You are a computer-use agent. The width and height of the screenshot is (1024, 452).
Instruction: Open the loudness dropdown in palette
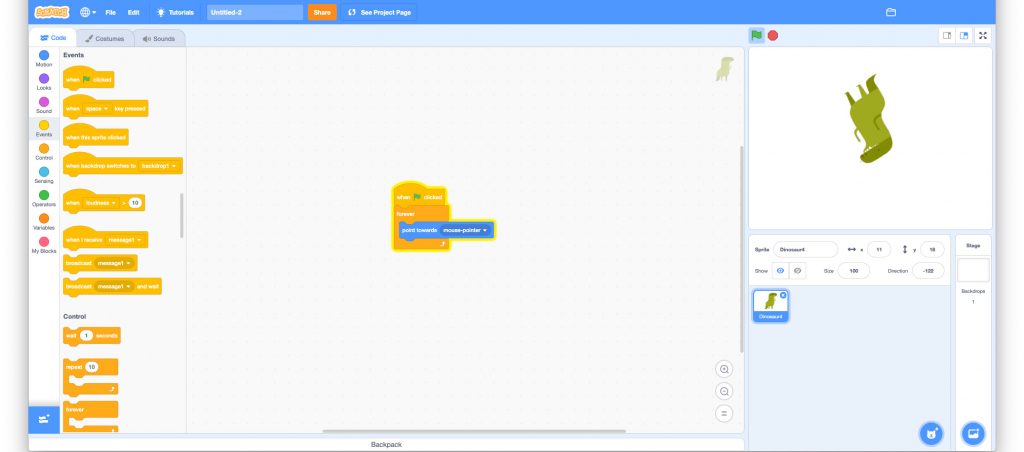(x=101, y=203)
